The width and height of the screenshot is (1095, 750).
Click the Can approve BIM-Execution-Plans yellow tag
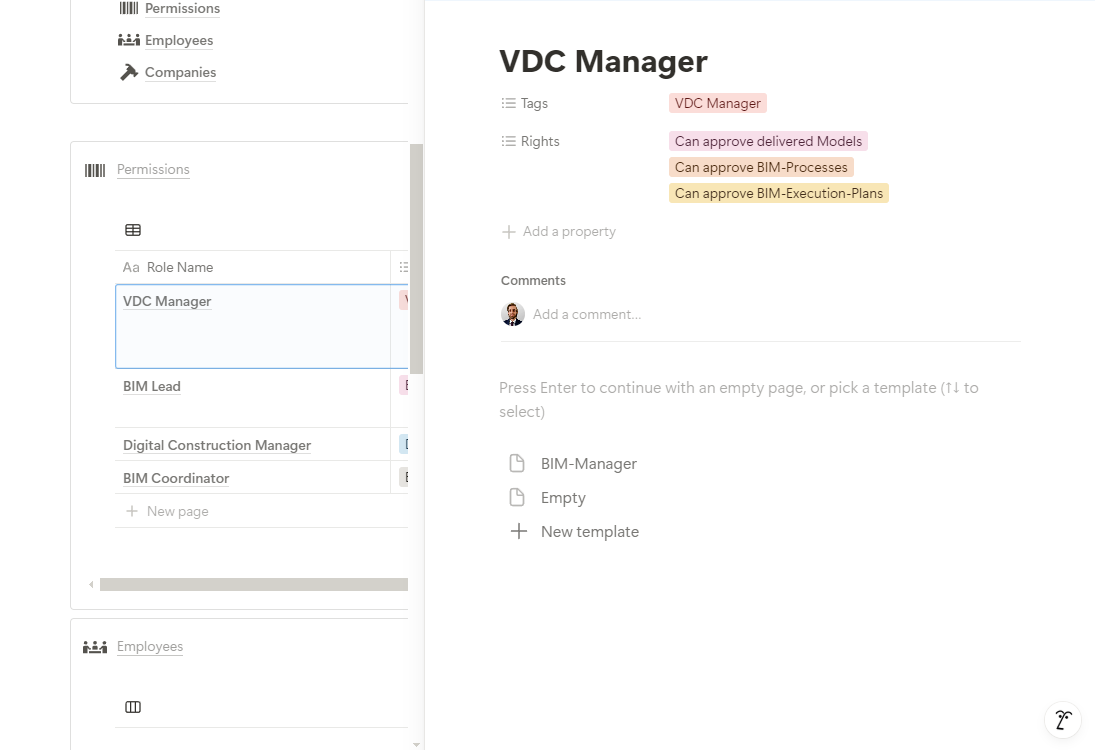778,194
